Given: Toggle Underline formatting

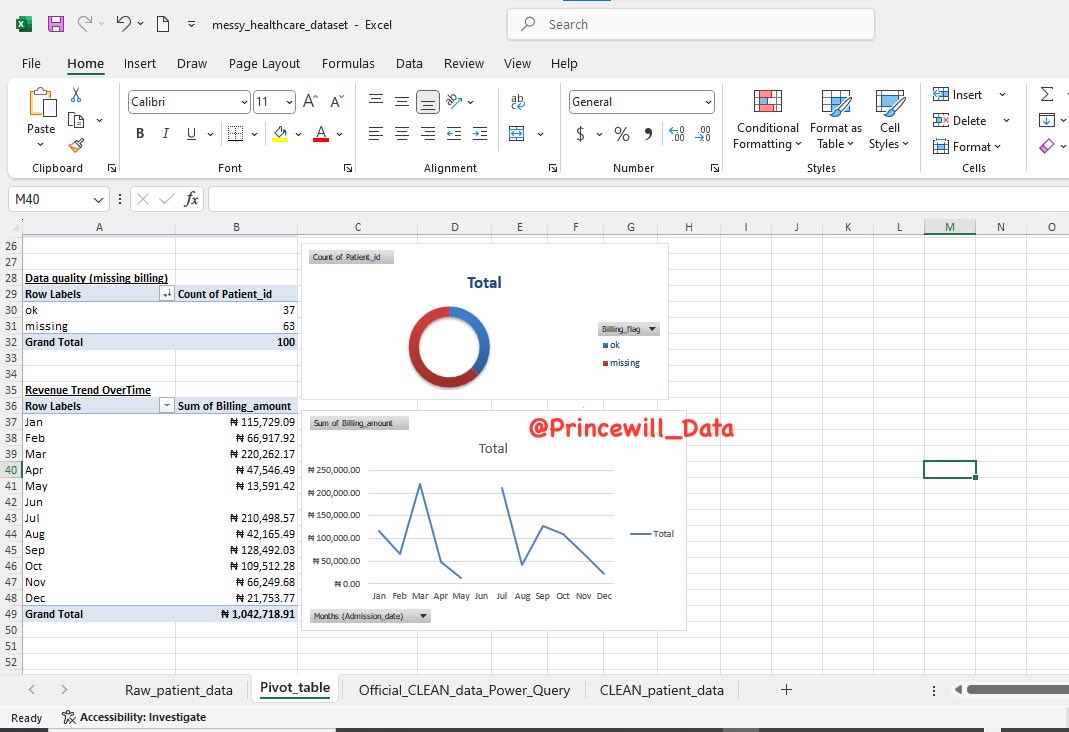Looking at the screenshot, I should tap(192, 134).
